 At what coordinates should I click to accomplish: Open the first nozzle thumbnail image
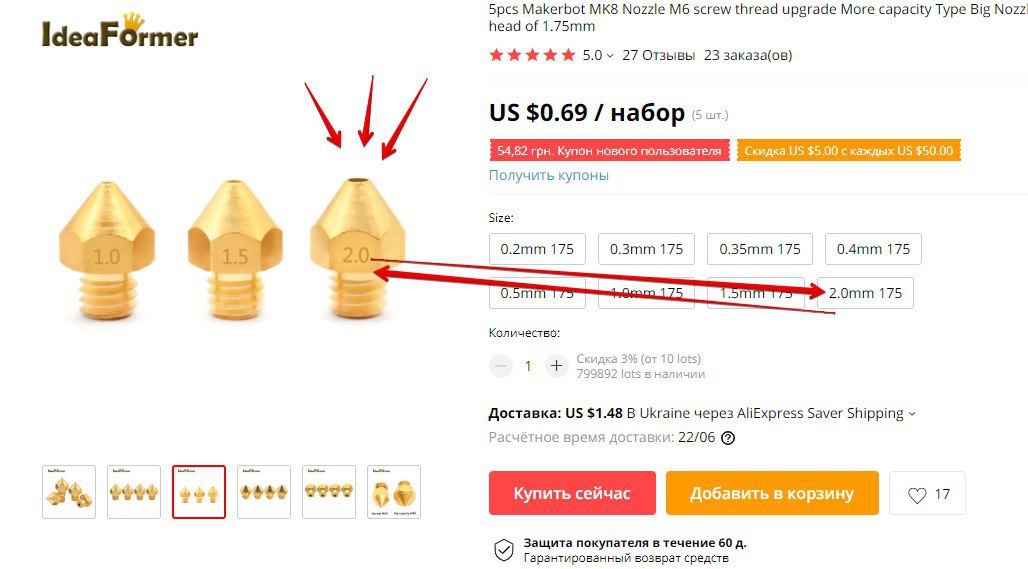click(x=69, y=492)
